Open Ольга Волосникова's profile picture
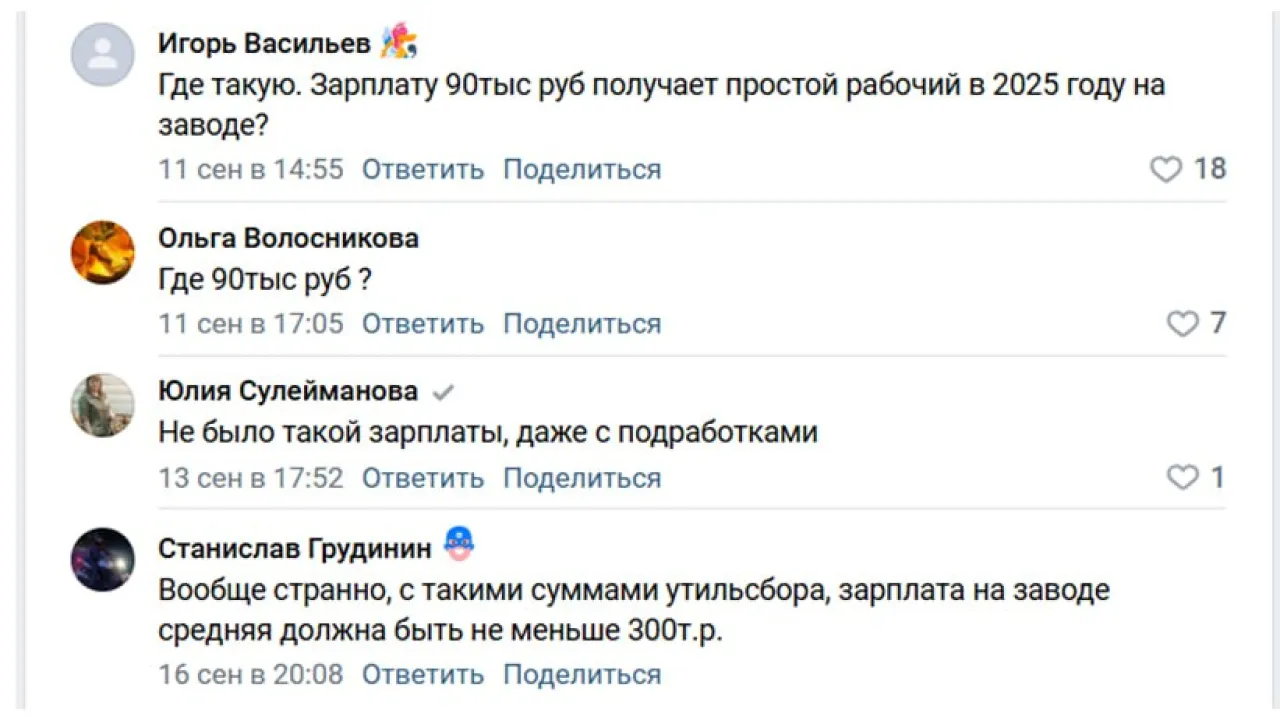 click(x=102, y=252)
